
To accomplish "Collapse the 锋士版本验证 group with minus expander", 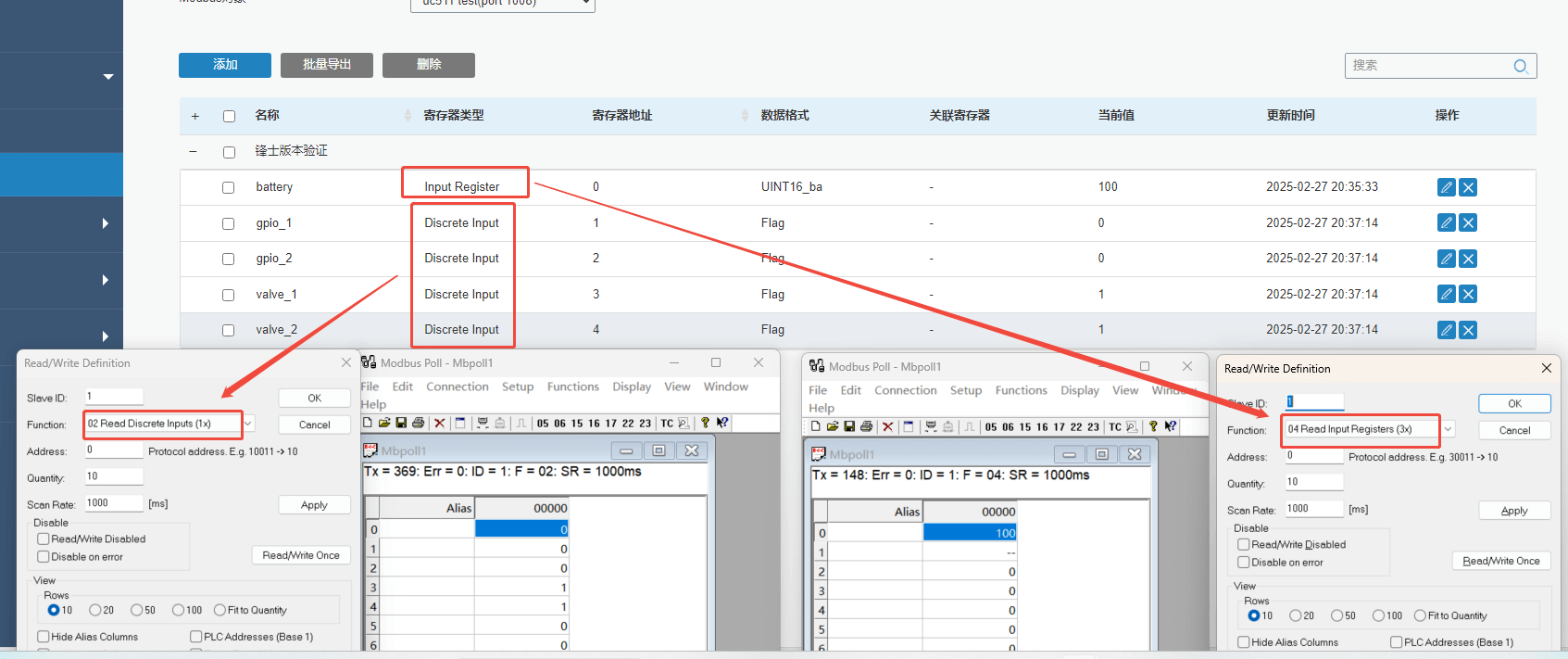I will [194, 151].
